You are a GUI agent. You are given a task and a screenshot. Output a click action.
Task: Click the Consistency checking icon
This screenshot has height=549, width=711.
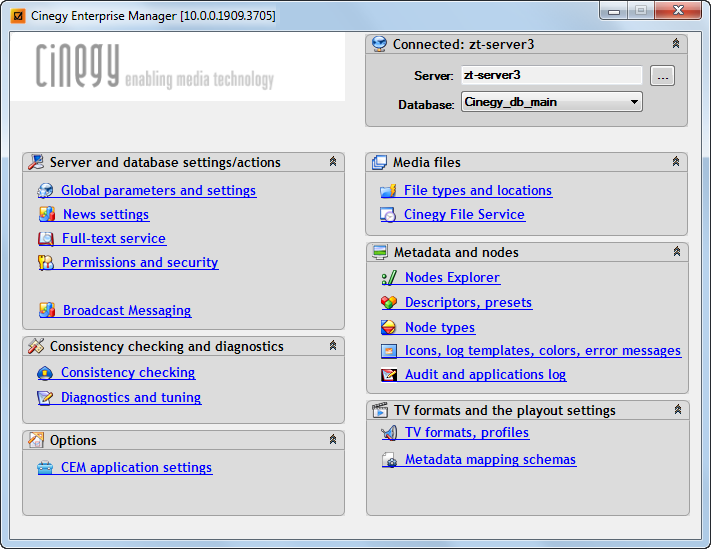(45, 373)
